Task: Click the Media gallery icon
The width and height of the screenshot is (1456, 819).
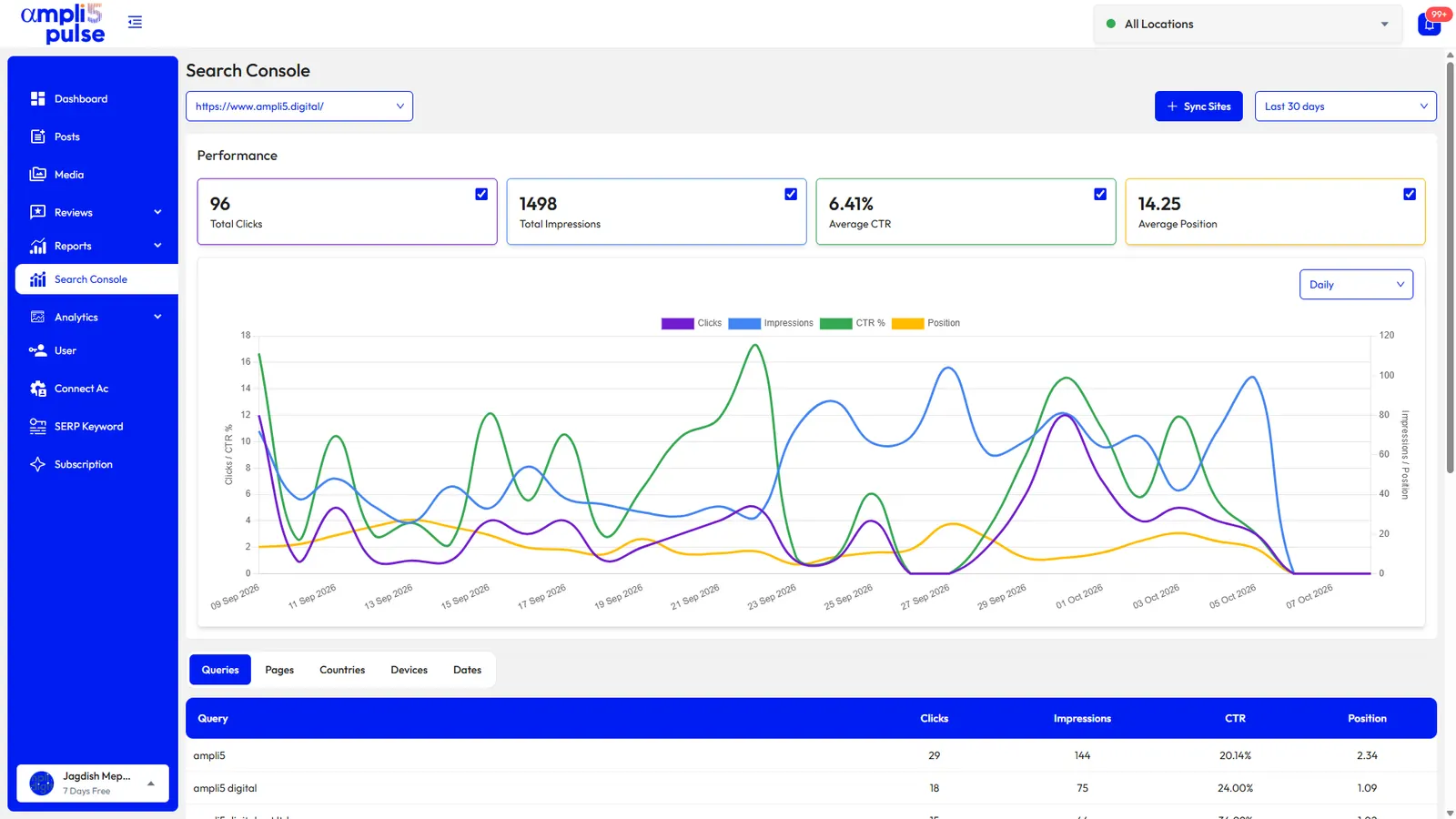Action: (x=37, y=175)
